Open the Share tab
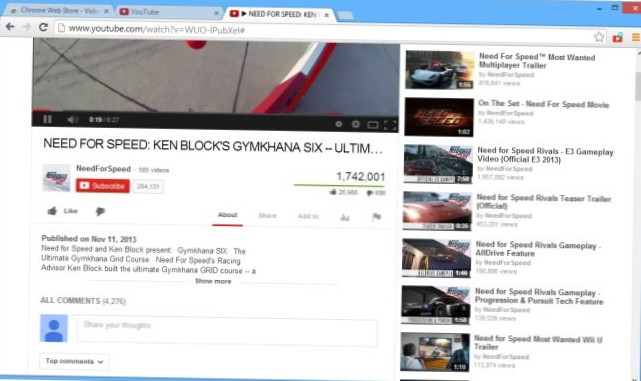 point(268,215)
